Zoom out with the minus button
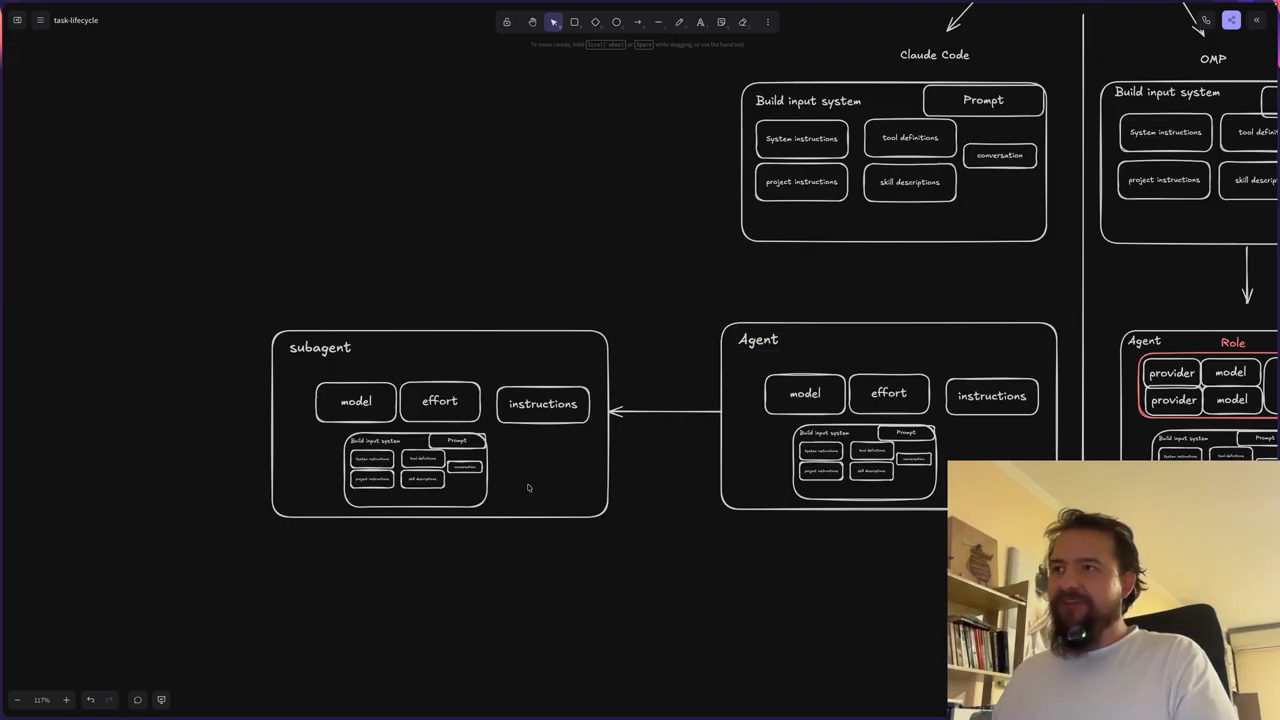 pos(17,700)
